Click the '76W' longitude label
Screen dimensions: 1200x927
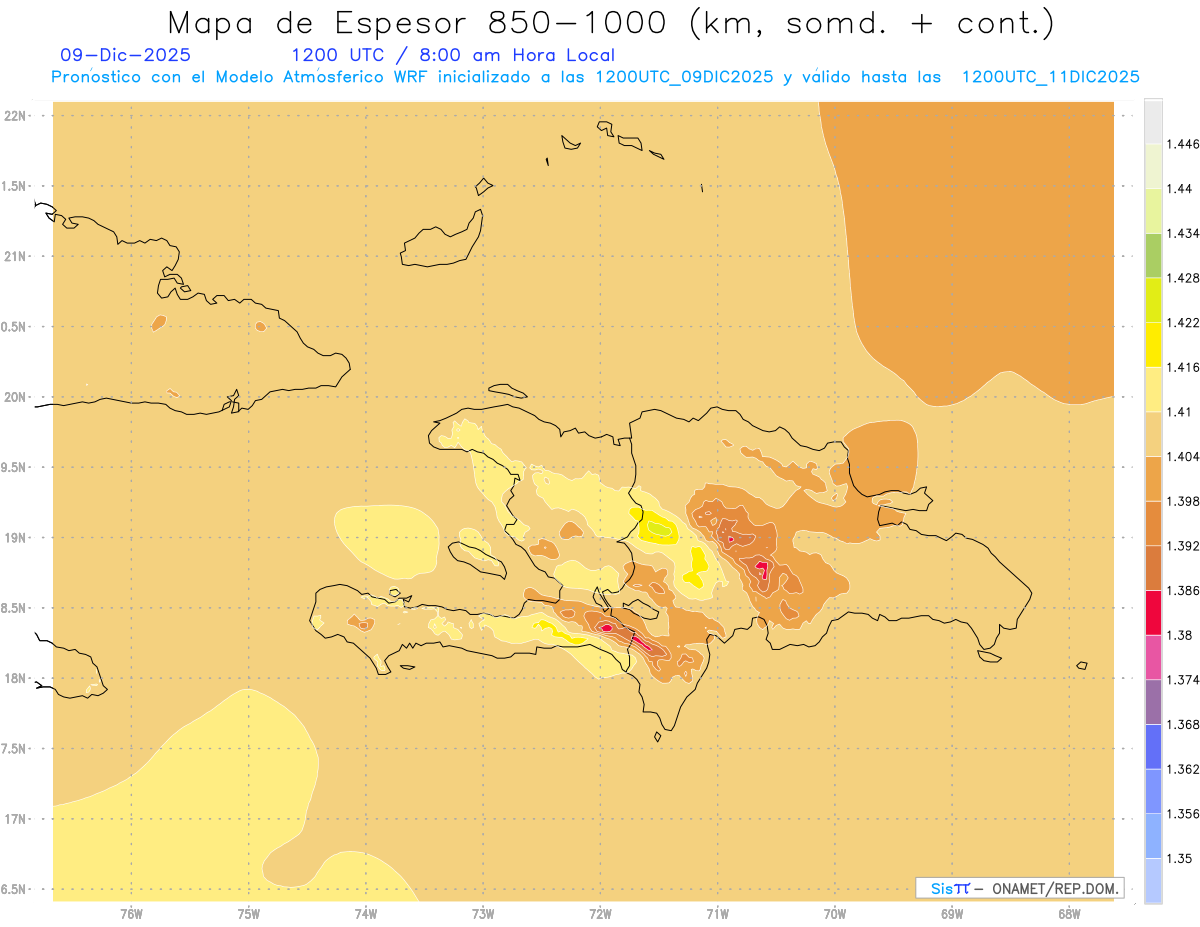(131, 914)
